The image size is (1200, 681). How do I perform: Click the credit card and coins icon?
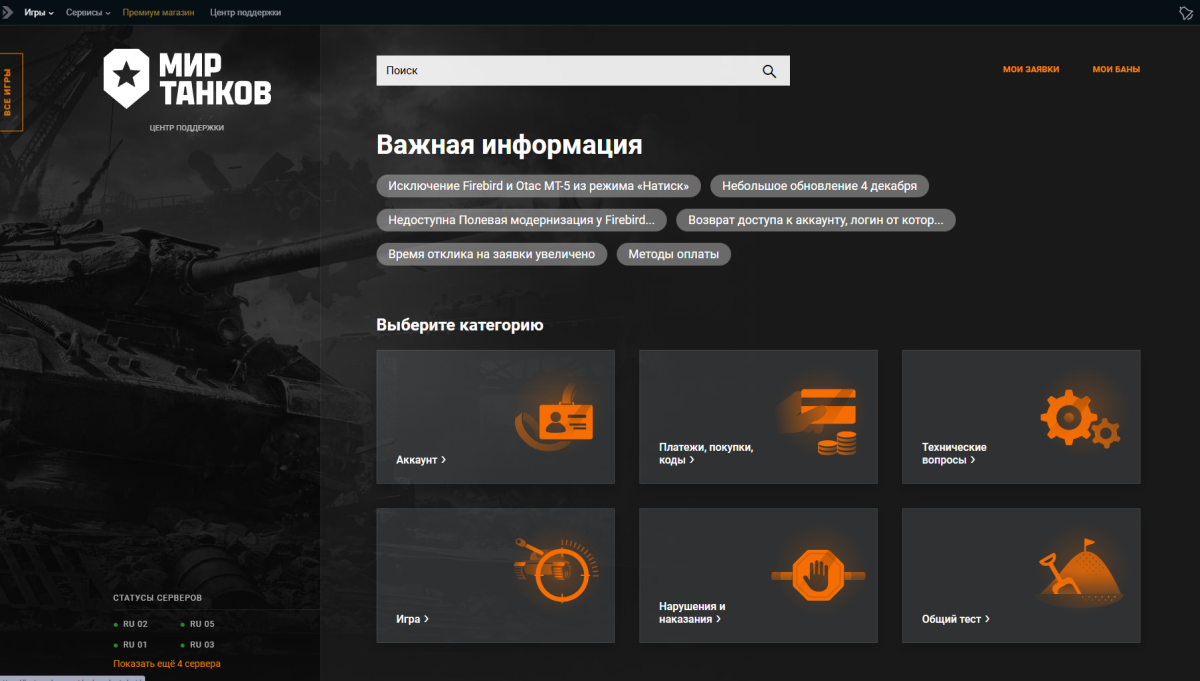click(825, 421)
